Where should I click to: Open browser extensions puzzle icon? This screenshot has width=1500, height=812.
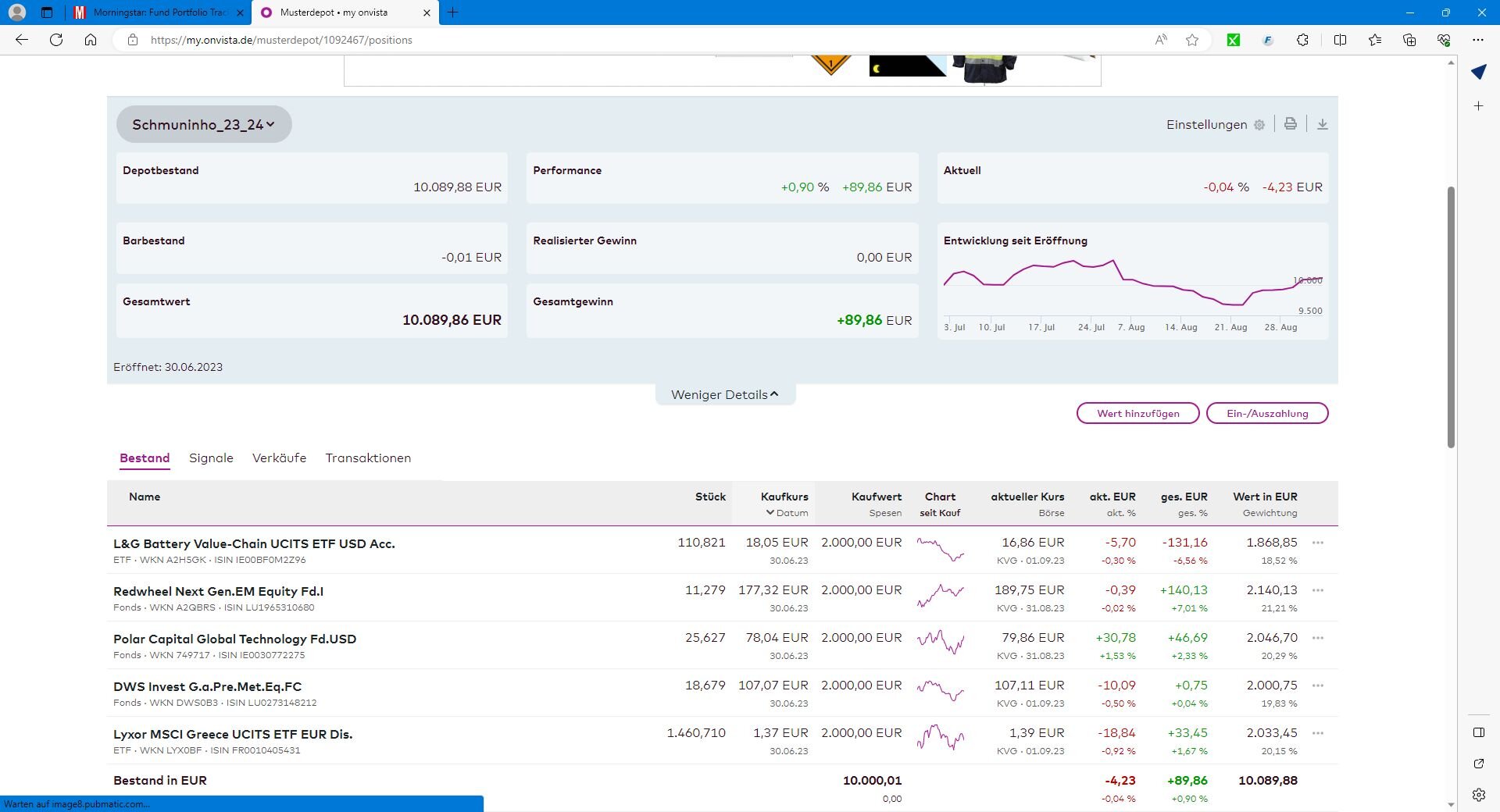1302,40
